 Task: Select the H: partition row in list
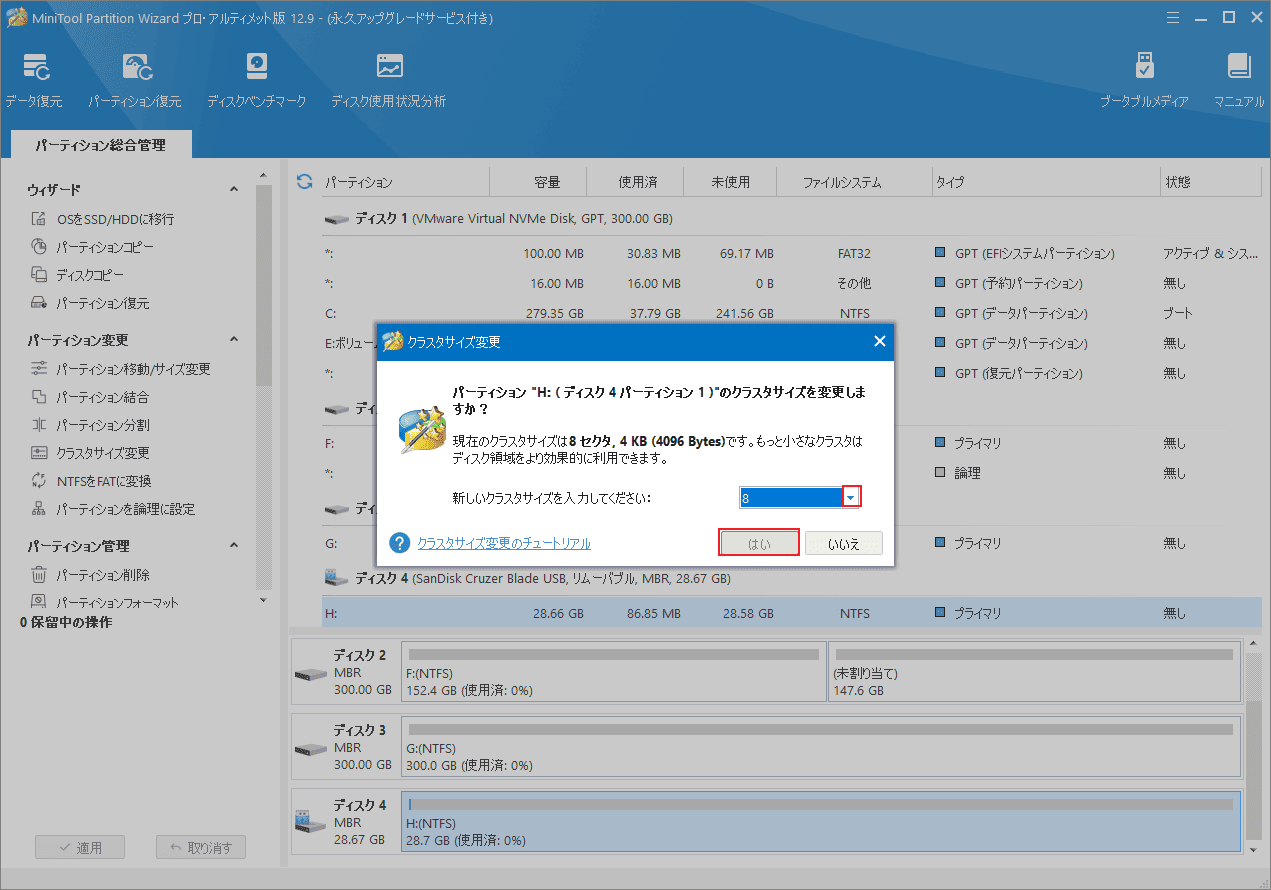click(791, 613)
